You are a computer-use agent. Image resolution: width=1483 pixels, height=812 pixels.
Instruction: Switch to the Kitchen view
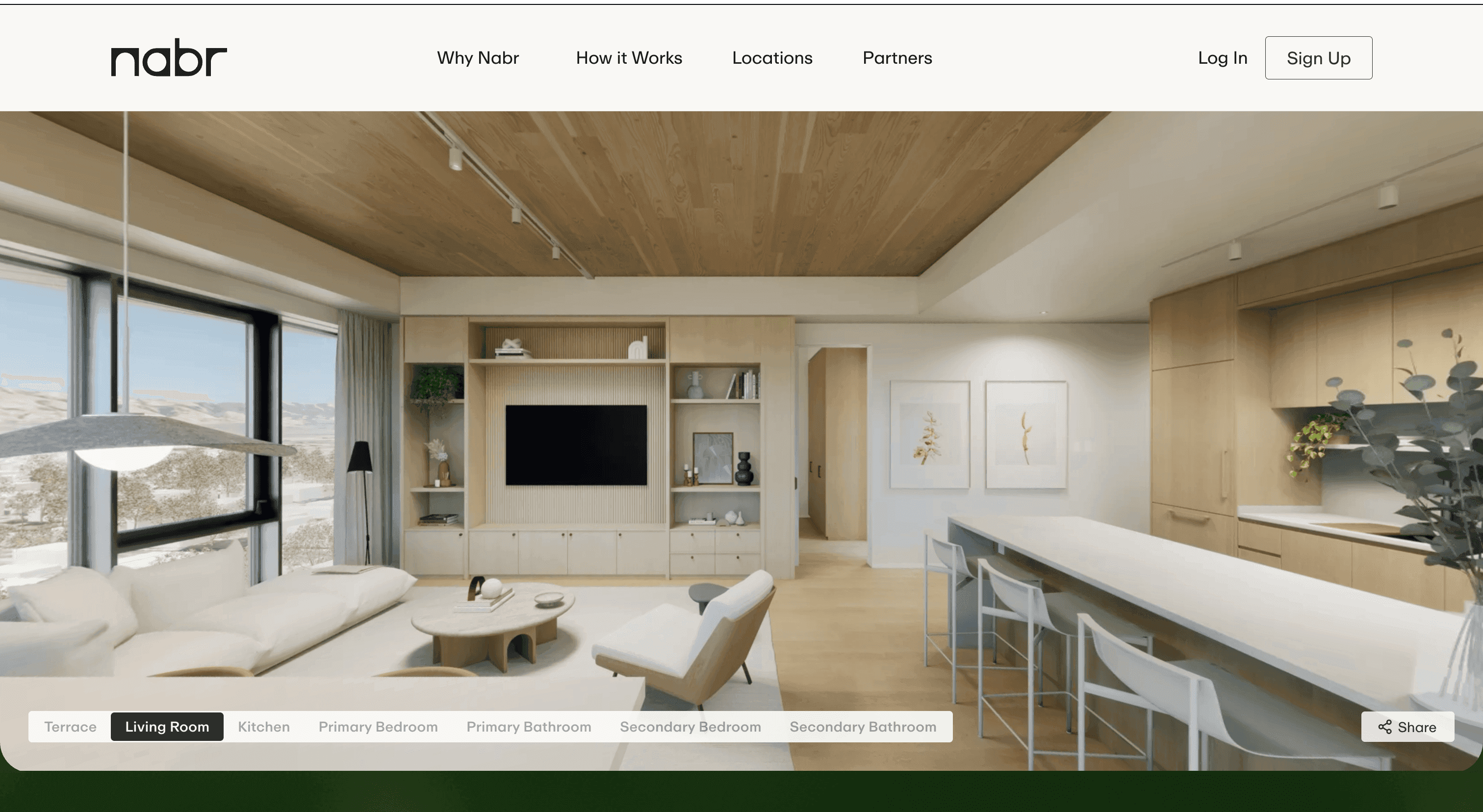(263, 726)
